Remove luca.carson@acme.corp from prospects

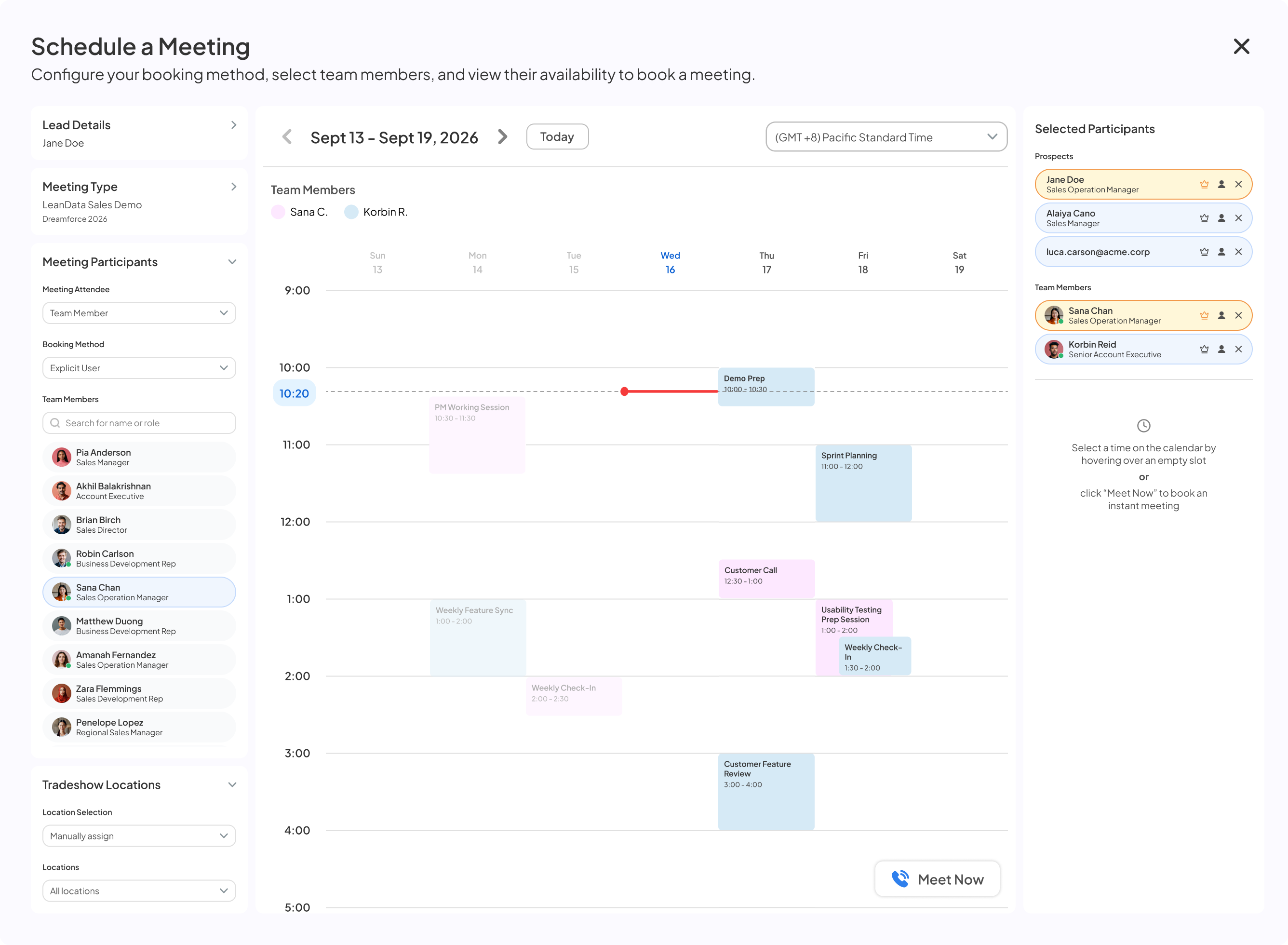1239,252
